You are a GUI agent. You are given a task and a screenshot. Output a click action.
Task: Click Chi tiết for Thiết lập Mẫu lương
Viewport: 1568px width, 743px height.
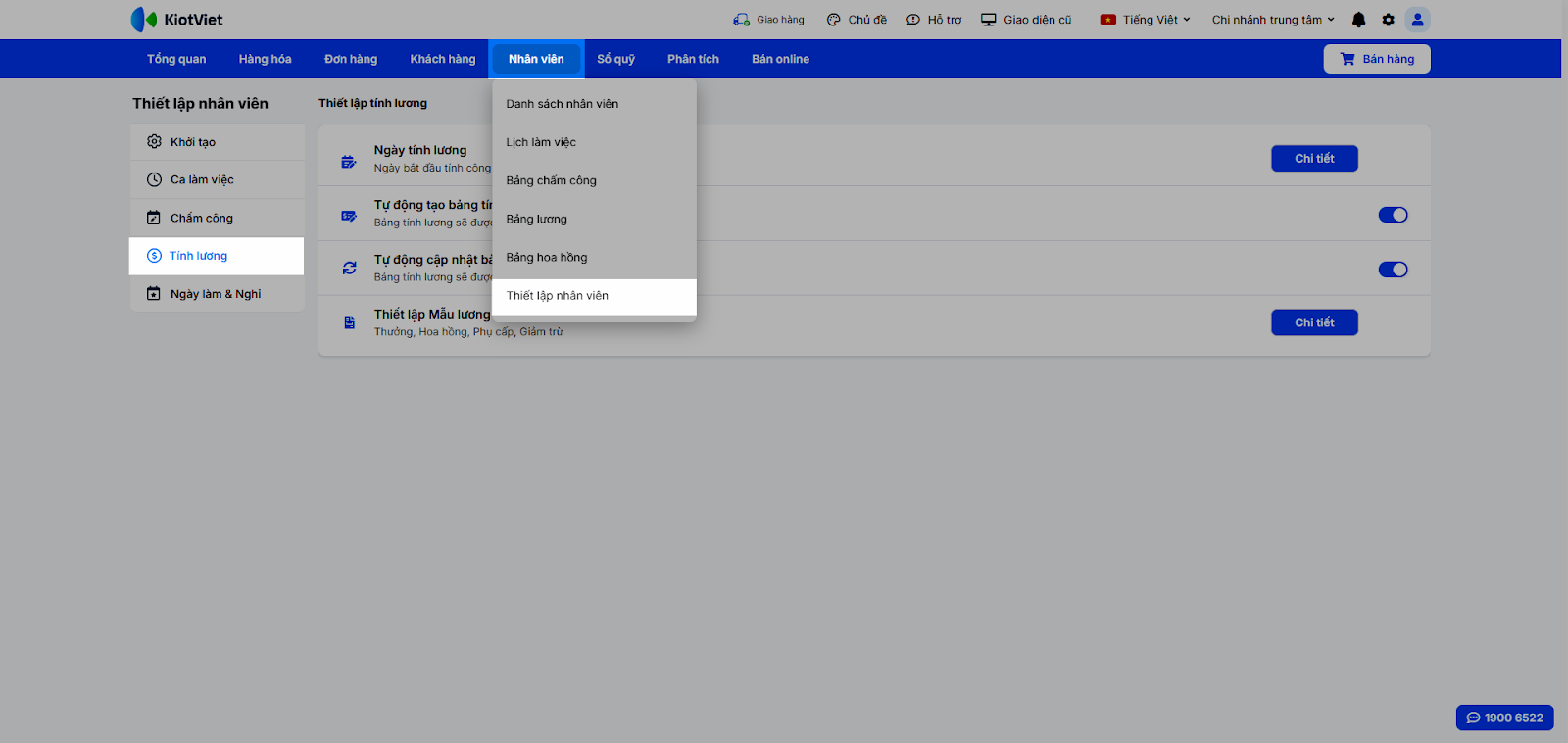tap(1314, 322)
